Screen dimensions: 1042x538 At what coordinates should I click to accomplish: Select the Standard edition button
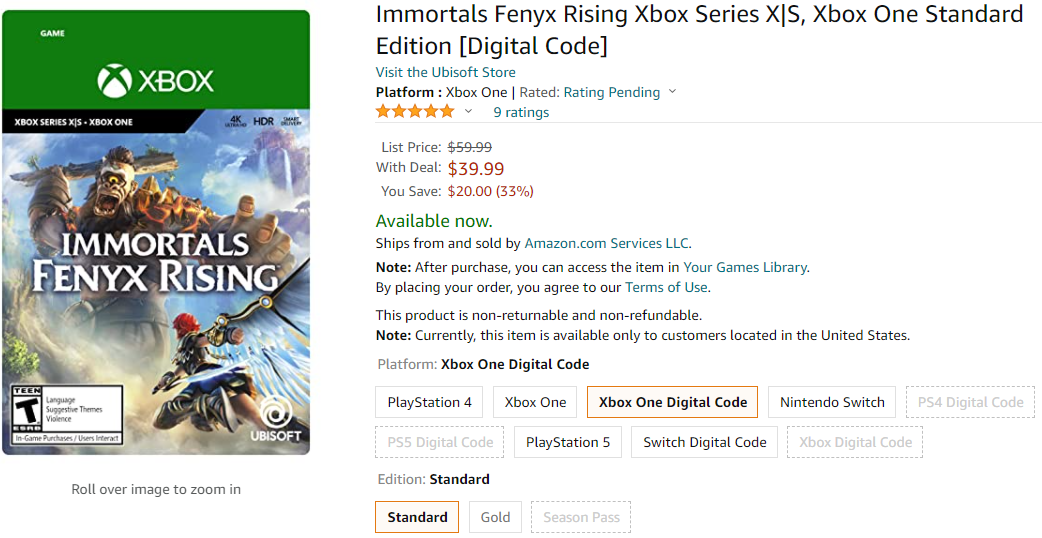pos(417,517)
